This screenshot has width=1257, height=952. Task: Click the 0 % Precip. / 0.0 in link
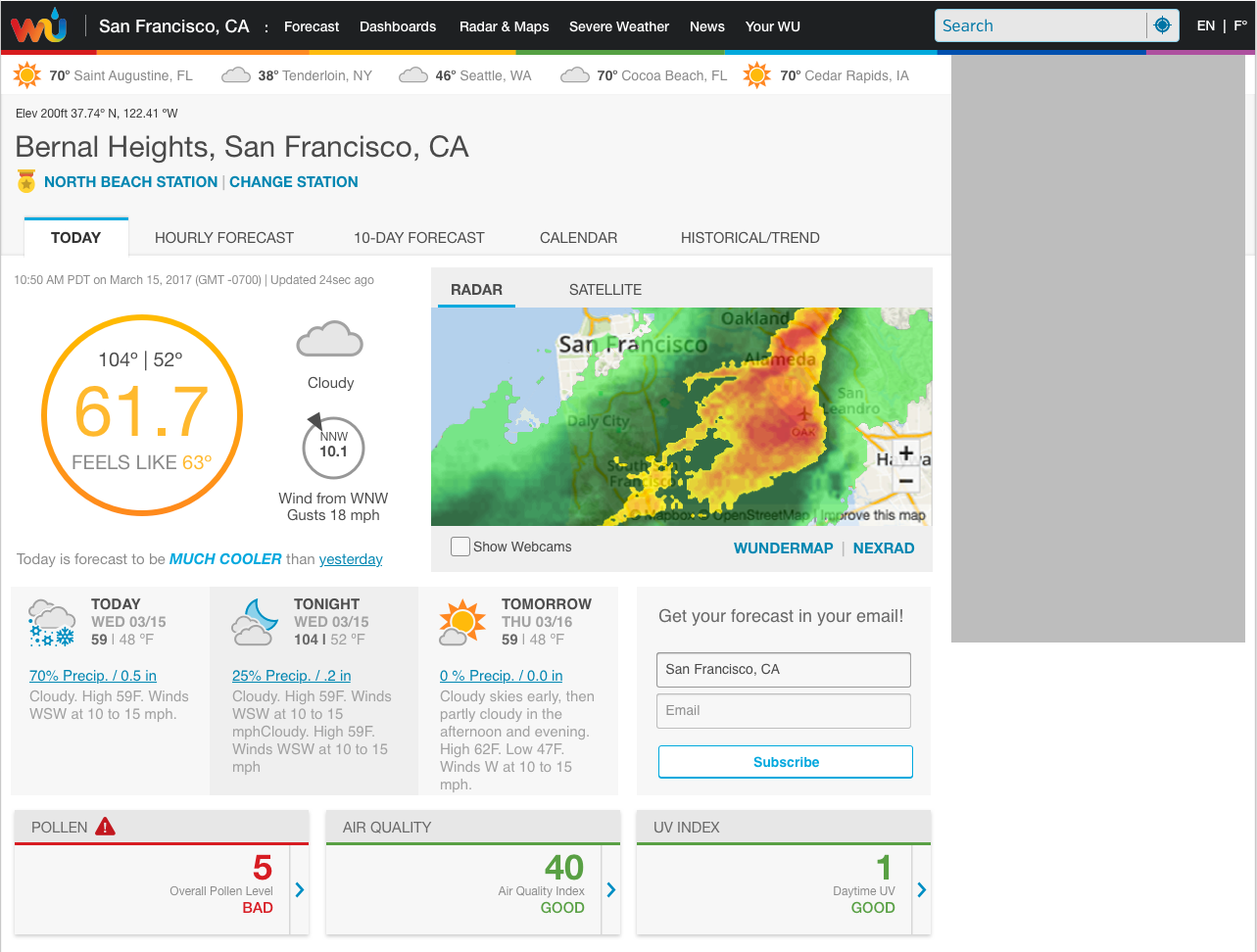click(502, 675)
